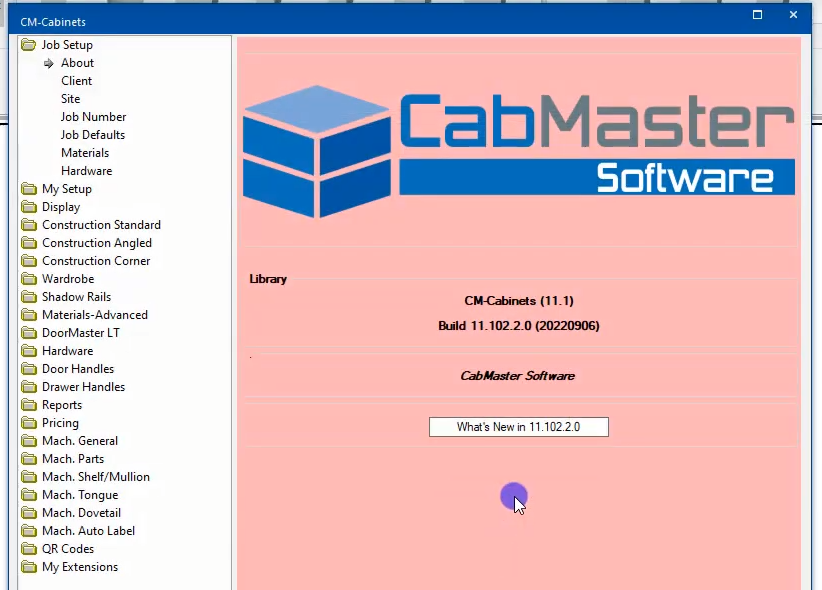Click the Reports folder icon

point(28,405)
